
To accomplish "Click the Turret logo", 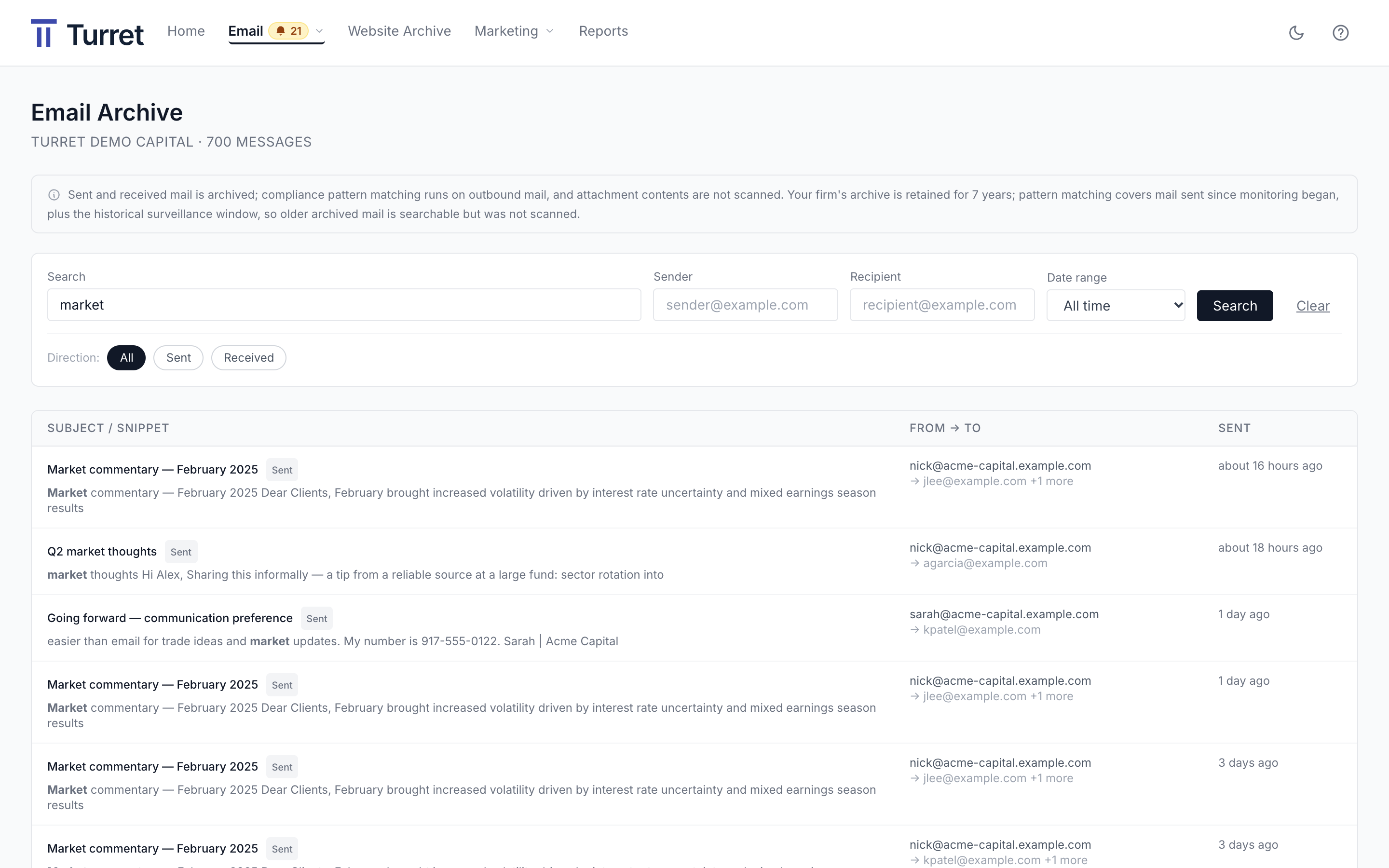I will (x=87, y=33).
